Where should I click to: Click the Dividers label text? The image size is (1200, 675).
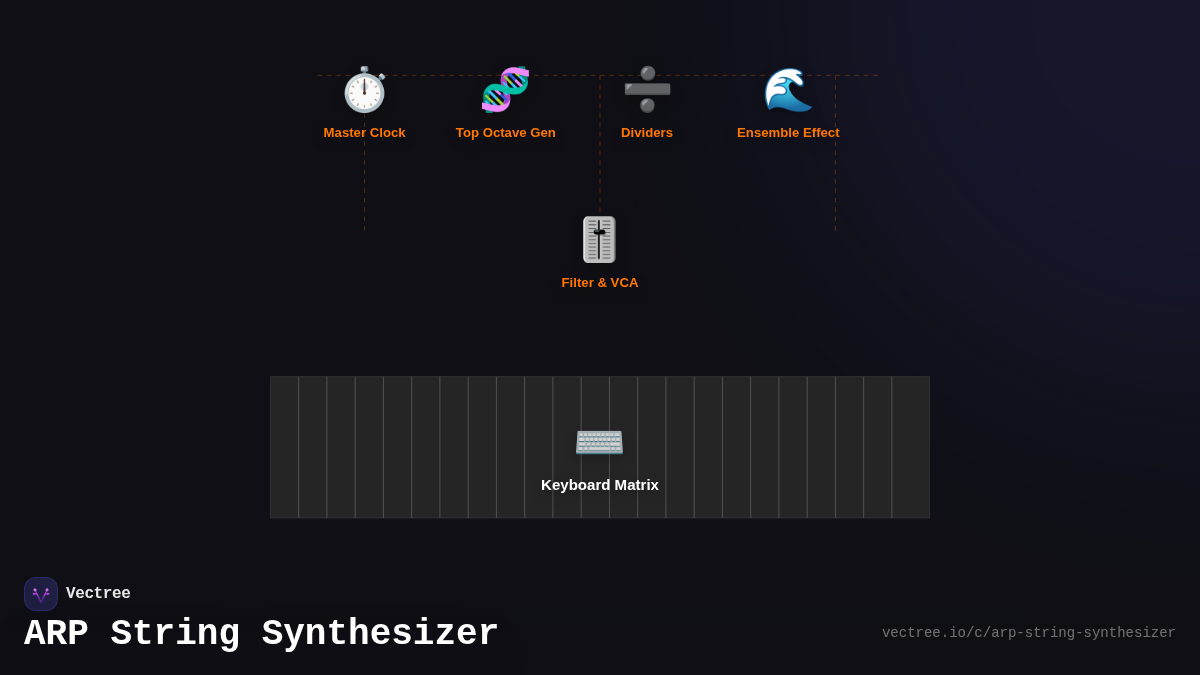647,132
